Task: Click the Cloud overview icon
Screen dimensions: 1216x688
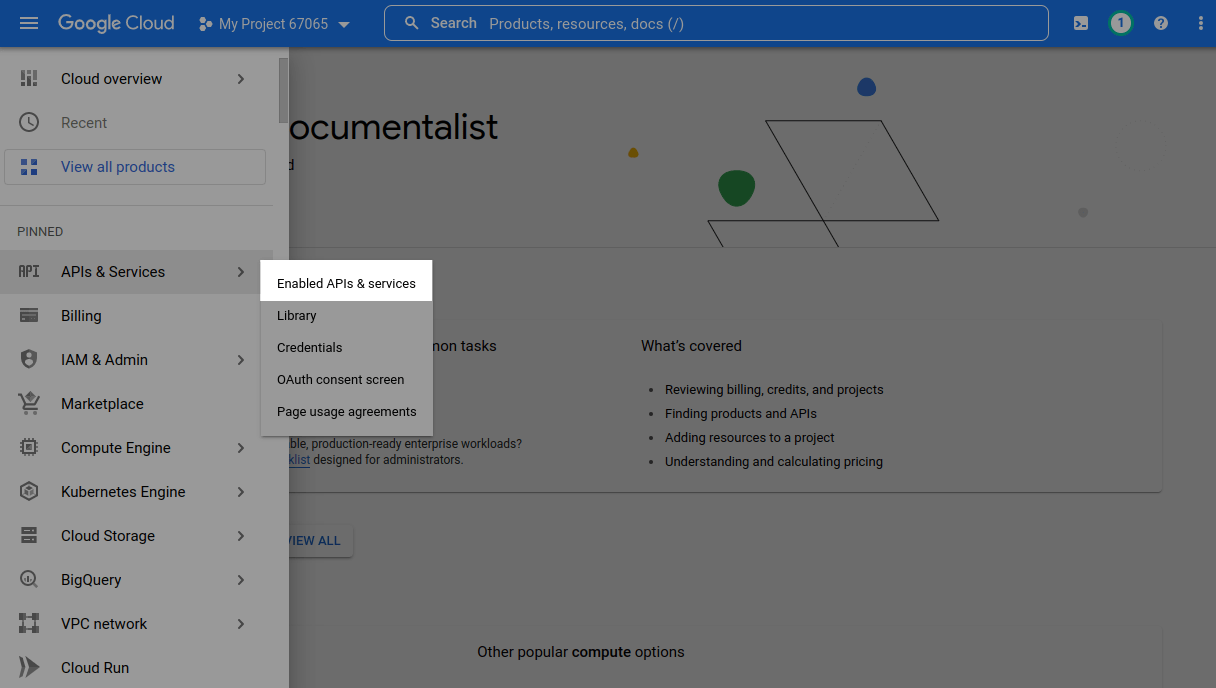Action: pyautogui.click(x=29, y=78)
